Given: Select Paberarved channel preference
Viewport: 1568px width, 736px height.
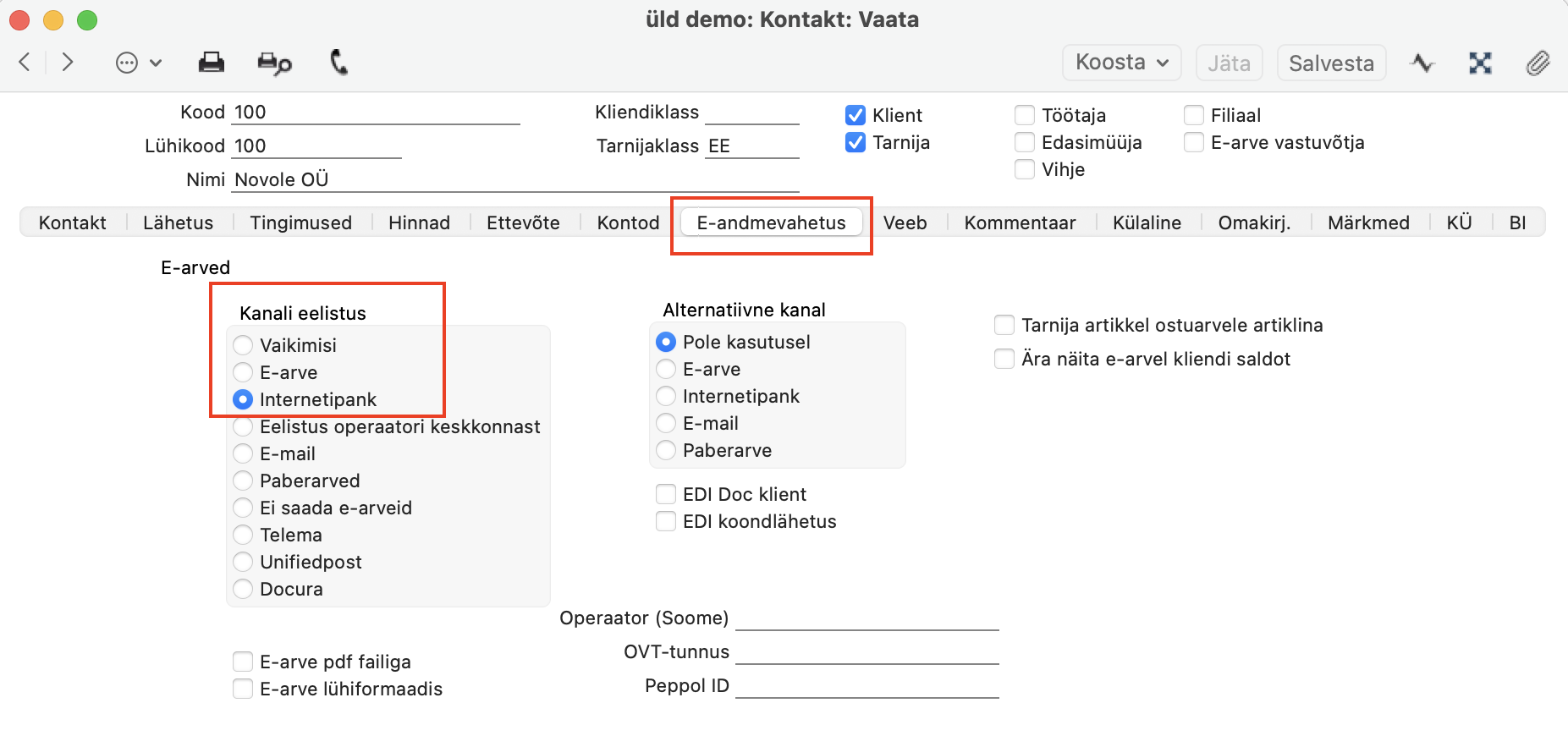Looking at the screenshot, I should 243,481.
